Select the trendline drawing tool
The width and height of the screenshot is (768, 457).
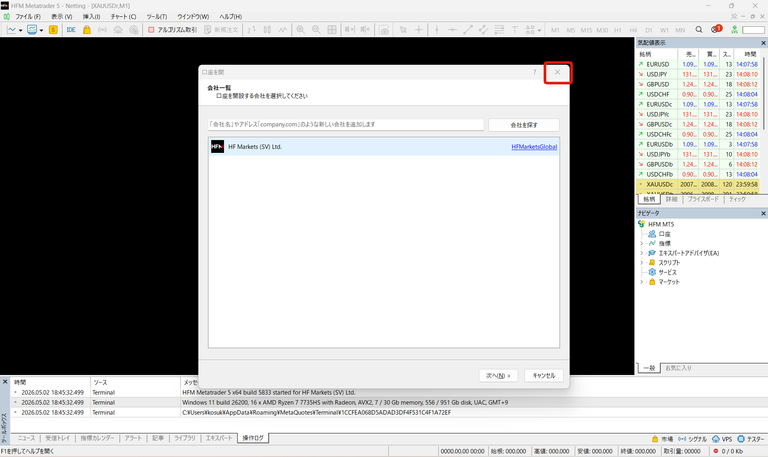click(468, 30)
